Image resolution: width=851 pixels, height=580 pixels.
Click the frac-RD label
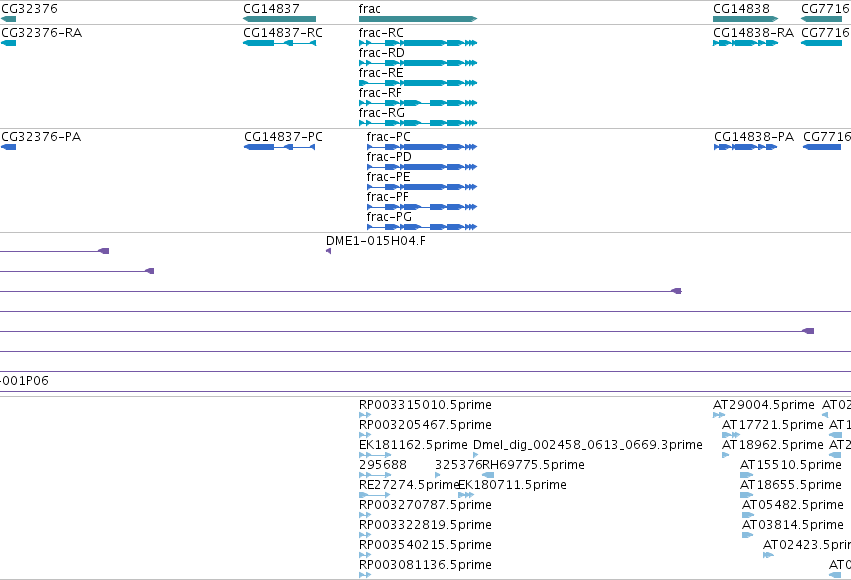382,53
